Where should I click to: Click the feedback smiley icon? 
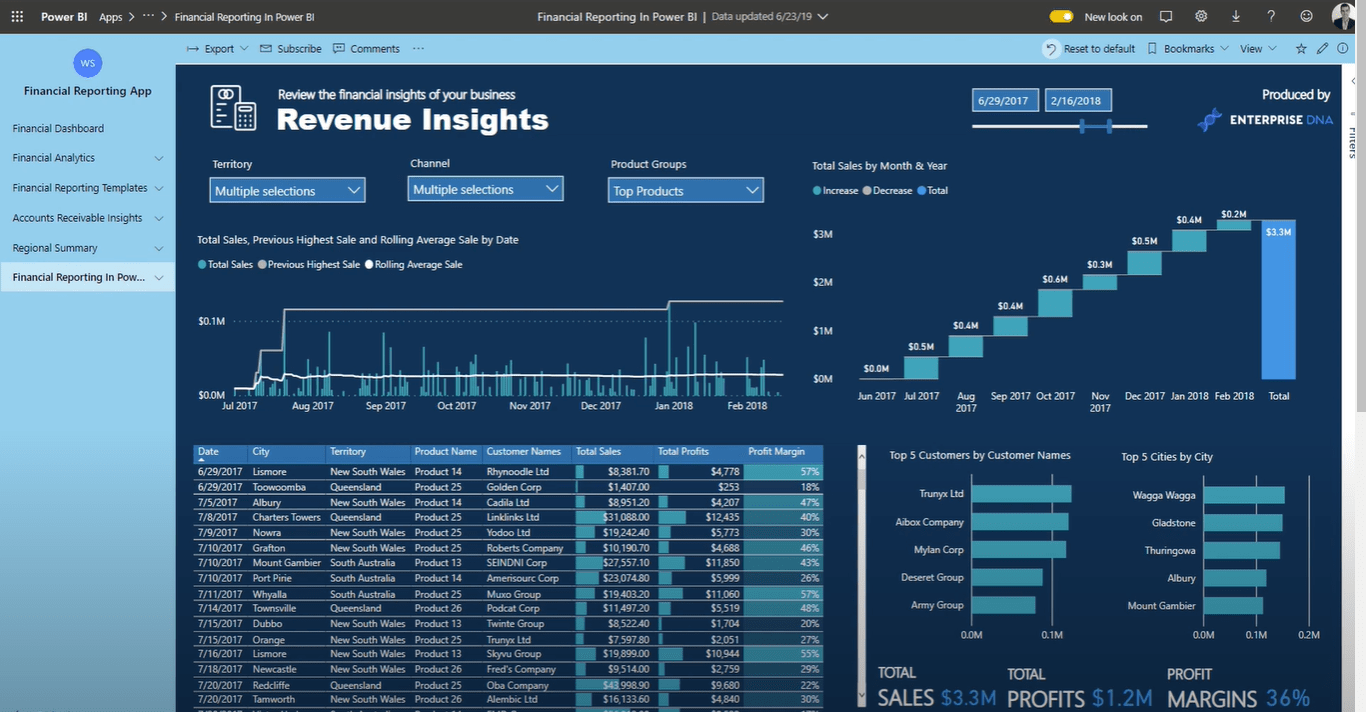[x=1306, y=17]
